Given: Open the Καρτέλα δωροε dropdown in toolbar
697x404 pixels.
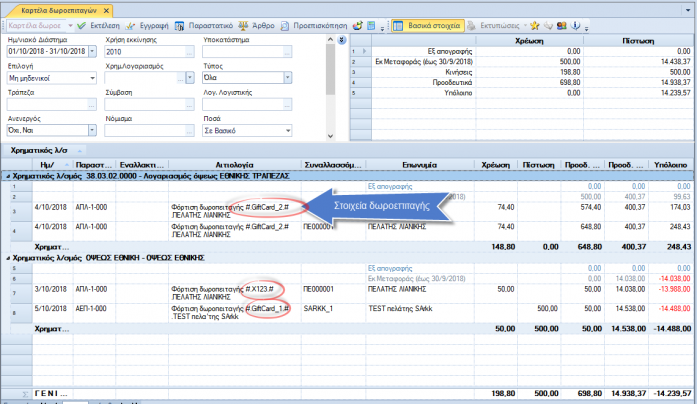Looking at the screenshot, I should coord(70,26).
